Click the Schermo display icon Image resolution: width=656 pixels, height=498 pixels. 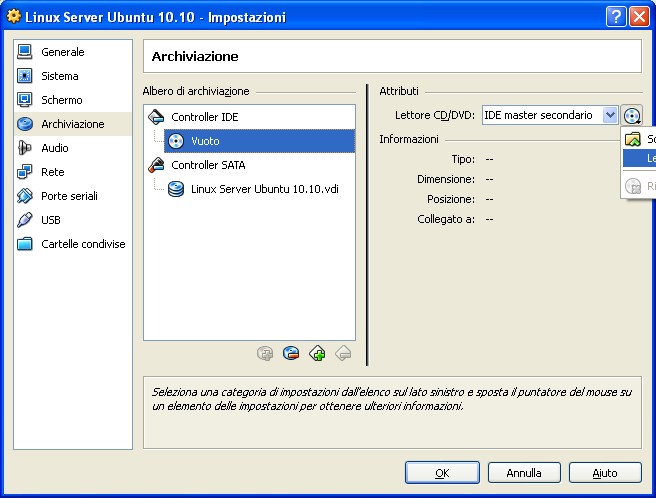click(x=25, y=100)
